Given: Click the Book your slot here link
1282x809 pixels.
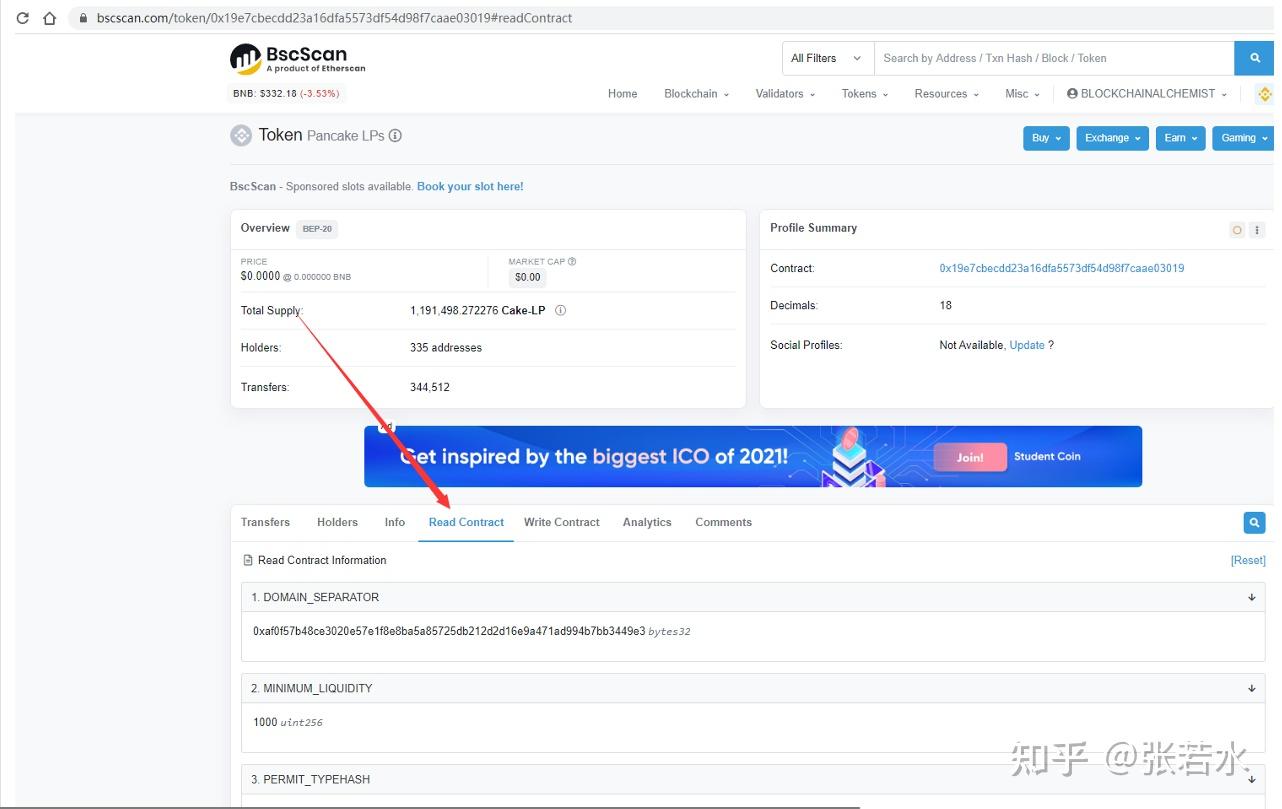Looking at the screenshot, I should (x=470, y=187).
